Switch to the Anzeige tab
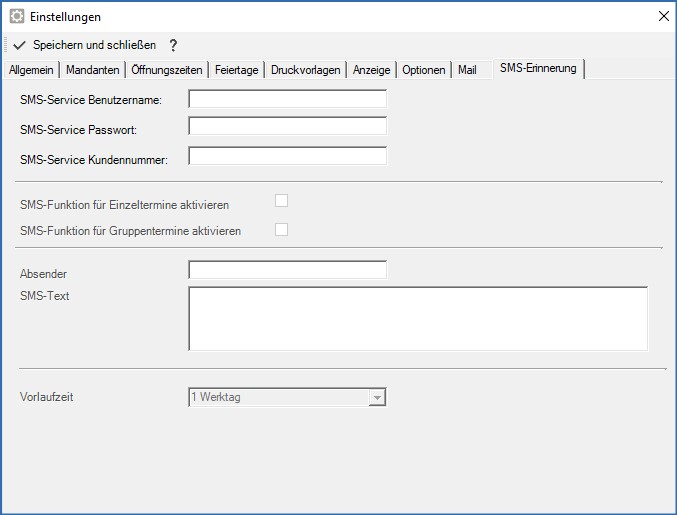 point(372,70)
